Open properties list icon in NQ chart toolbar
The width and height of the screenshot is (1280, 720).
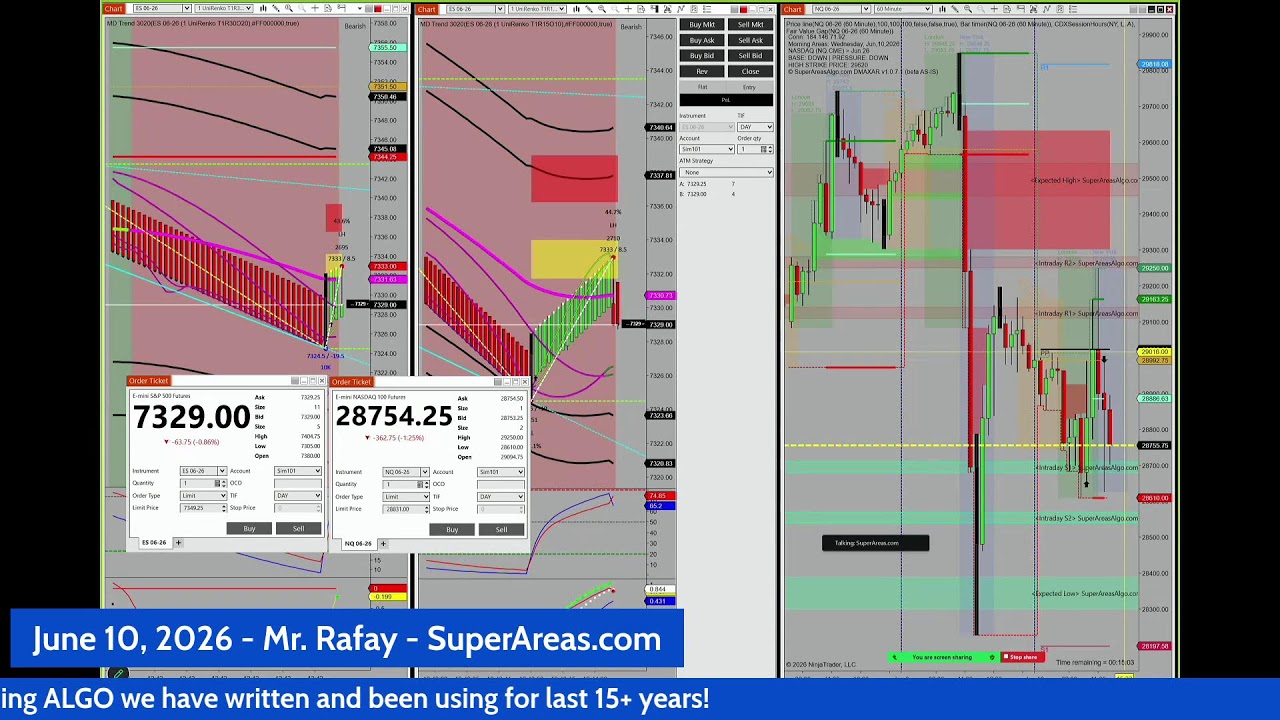pyautogui.click(x=1073, y=9)
